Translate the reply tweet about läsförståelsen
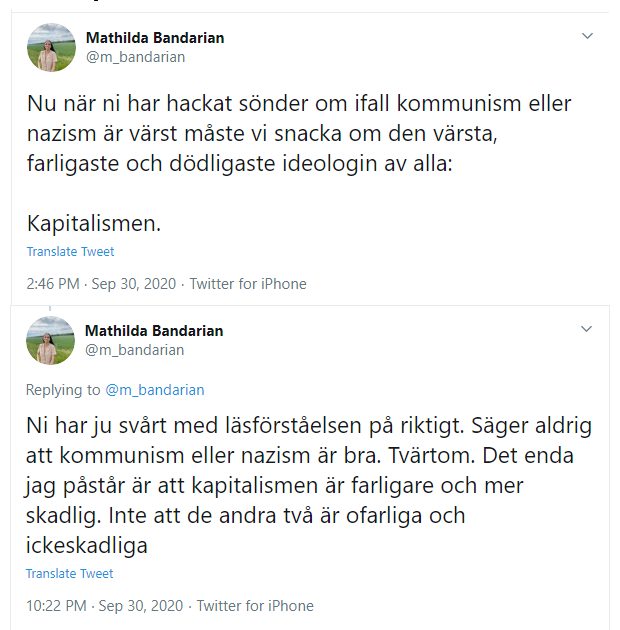 (x=70, y=574)
